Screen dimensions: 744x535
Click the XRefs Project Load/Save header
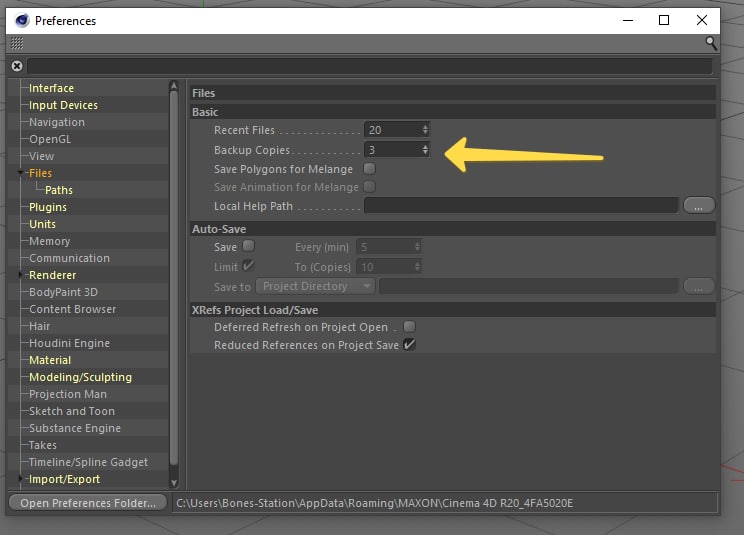(x=453, y=310)
